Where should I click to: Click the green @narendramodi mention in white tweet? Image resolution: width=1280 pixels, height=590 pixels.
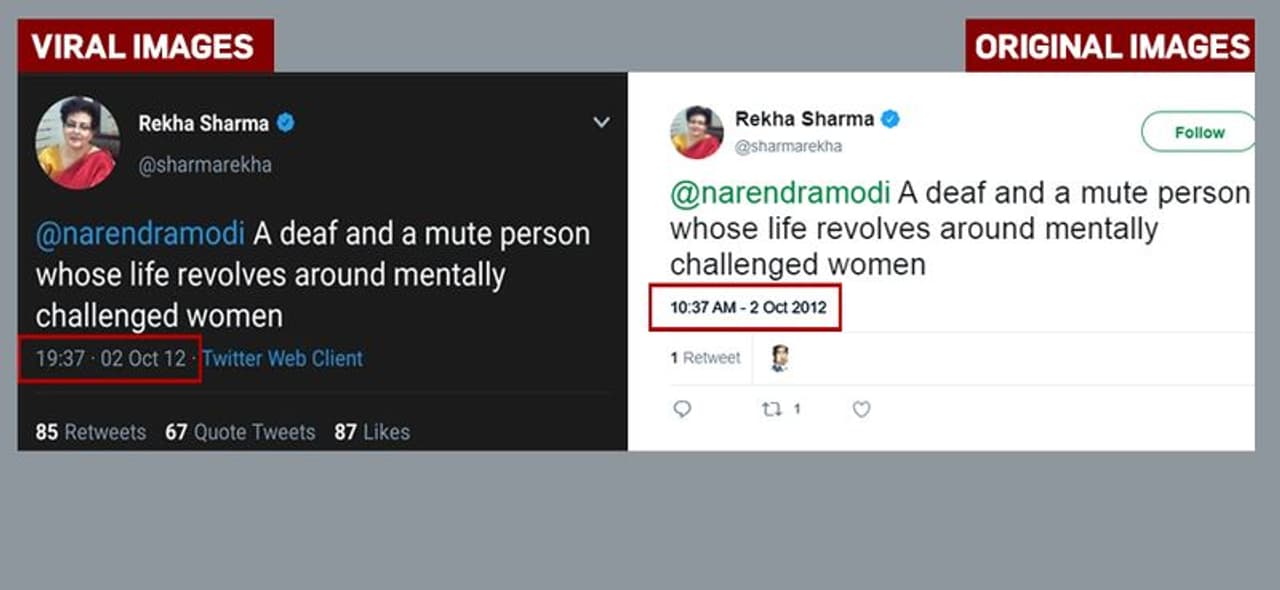coord(781,191)
